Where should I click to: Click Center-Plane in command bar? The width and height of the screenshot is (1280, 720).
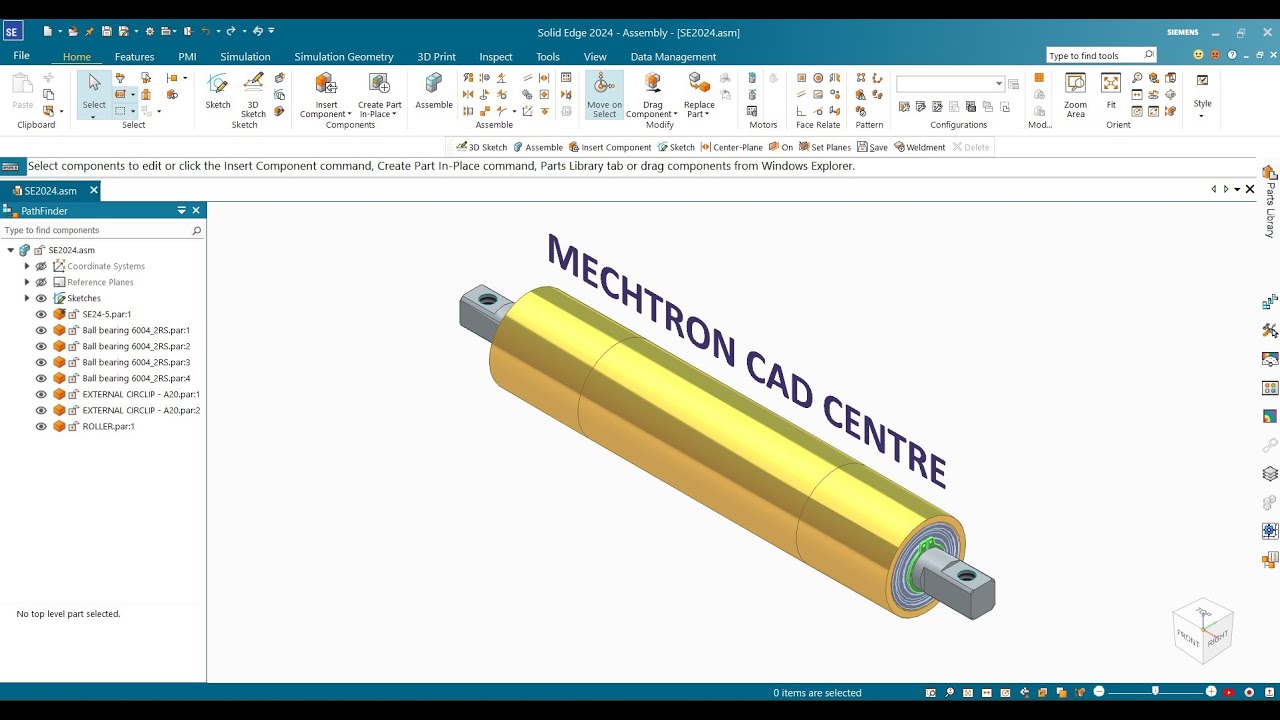point(731,147)
